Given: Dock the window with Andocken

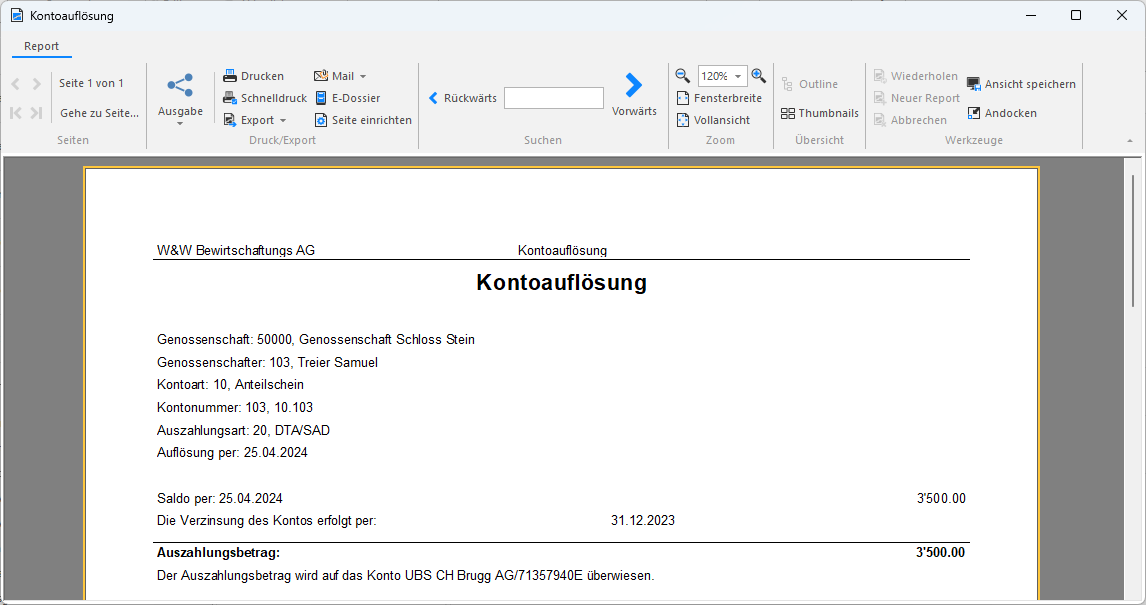Looking at the screenshot, I should 1001,113.
